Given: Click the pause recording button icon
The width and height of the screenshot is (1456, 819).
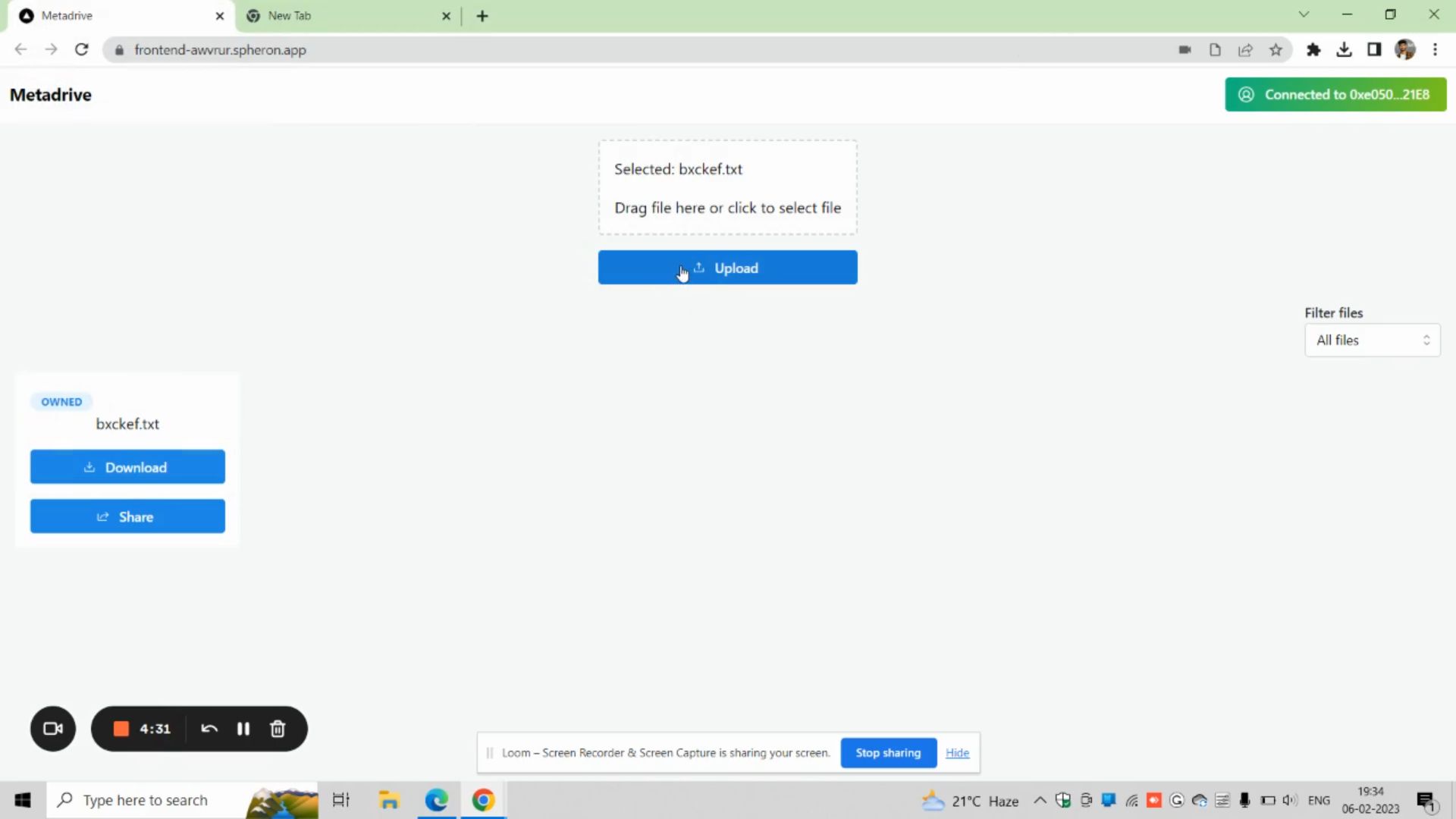Looking at the screenshot, I should point(244,729).
